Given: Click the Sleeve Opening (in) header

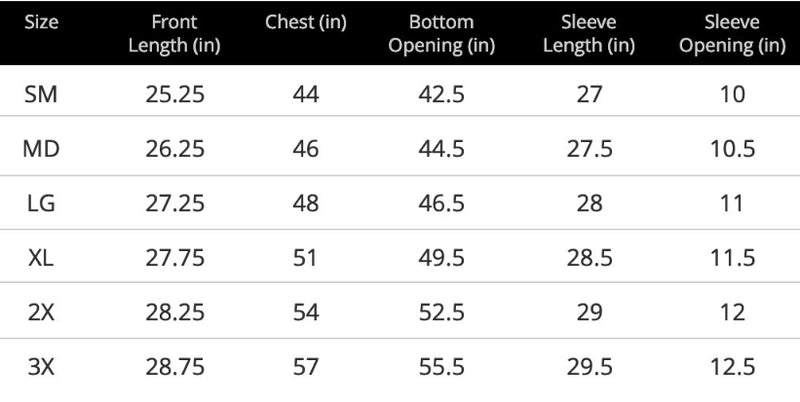Looking at the screenshot, I should (732, 34).
